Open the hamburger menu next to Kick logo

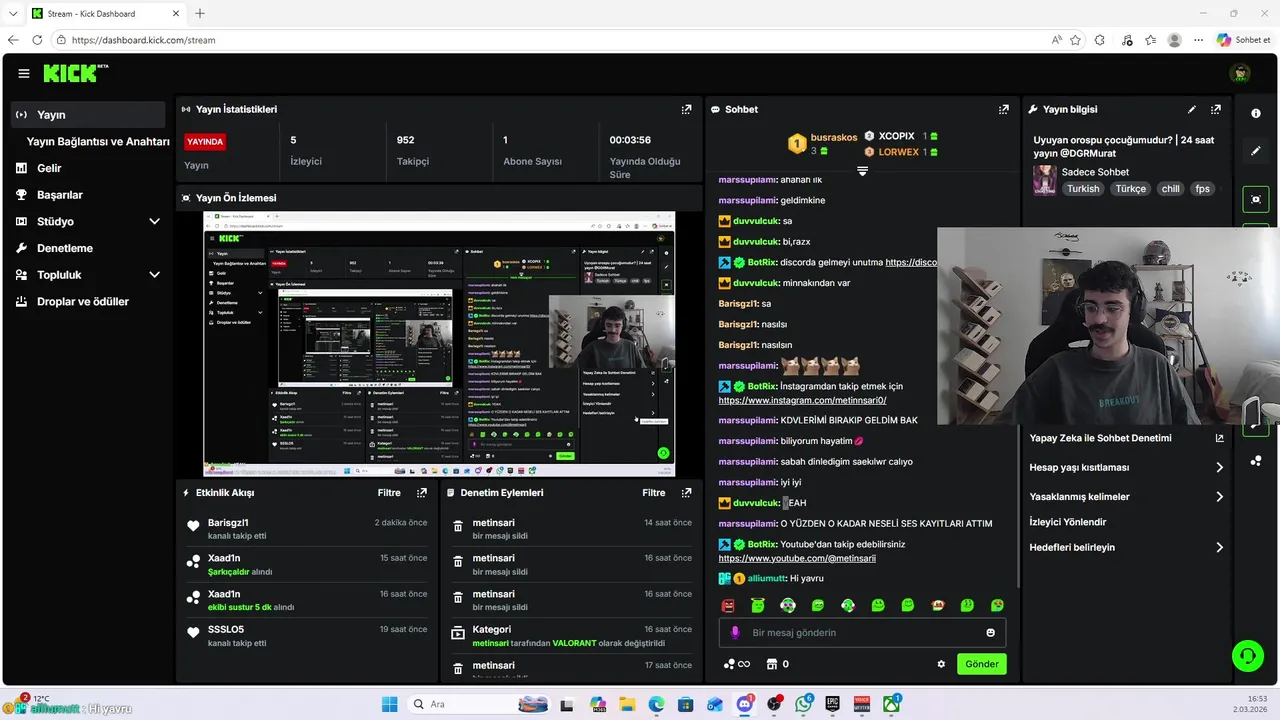click(24, 73)
